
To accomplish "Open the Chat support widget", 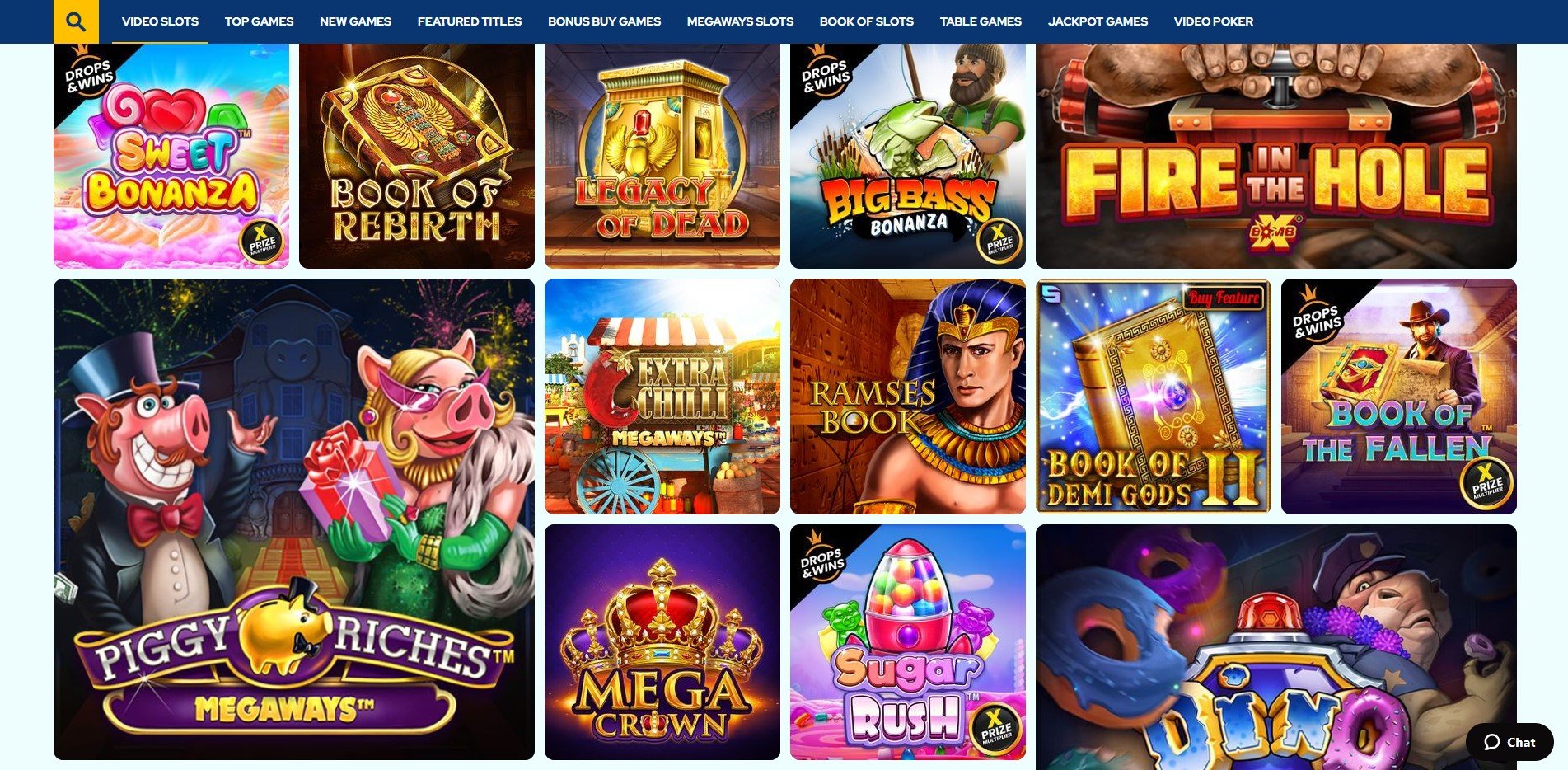I will (1509, 742).
